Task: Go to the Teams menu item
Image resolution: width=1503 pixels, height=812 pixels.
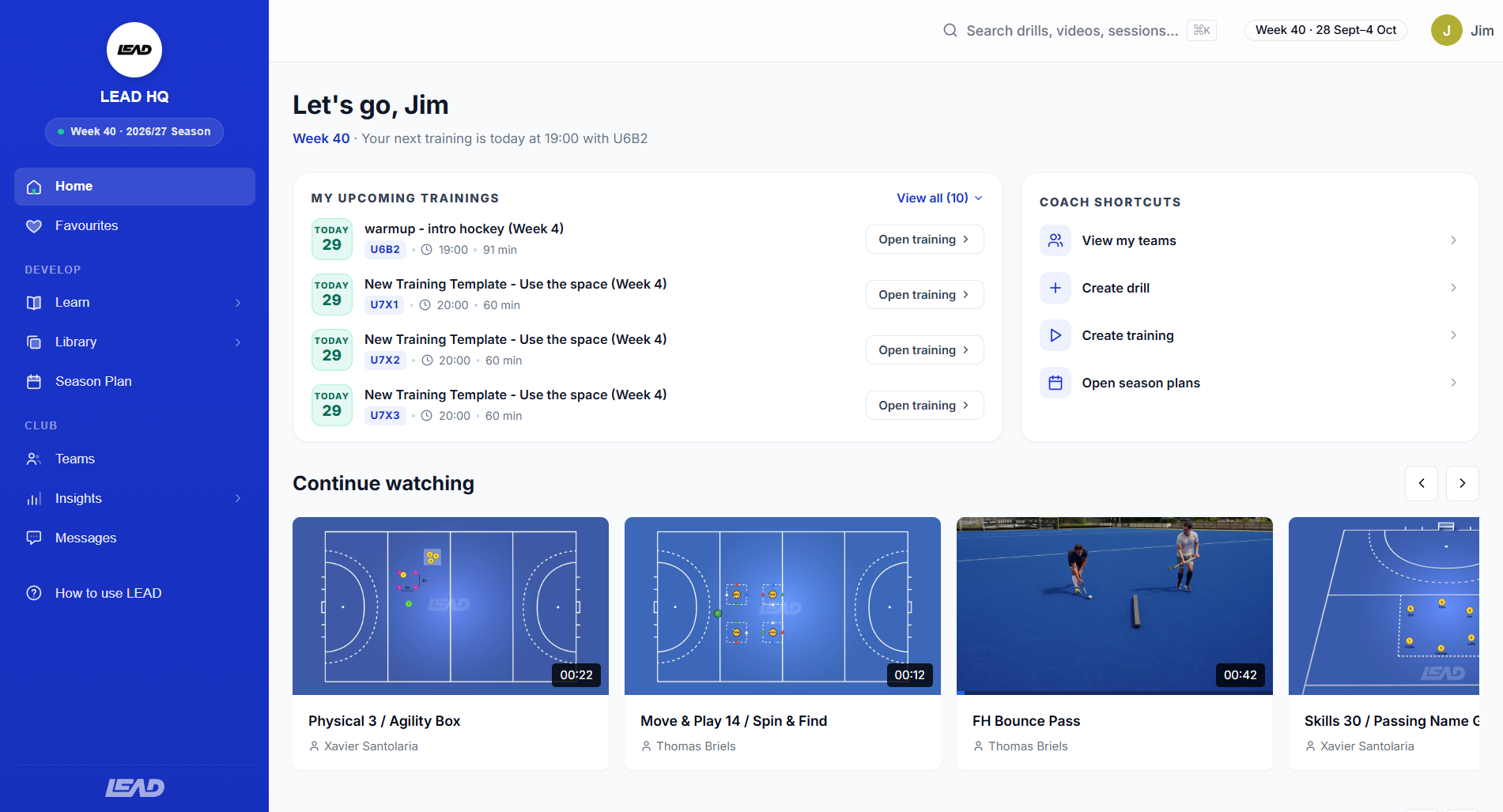Action: [x=134, y=459]
